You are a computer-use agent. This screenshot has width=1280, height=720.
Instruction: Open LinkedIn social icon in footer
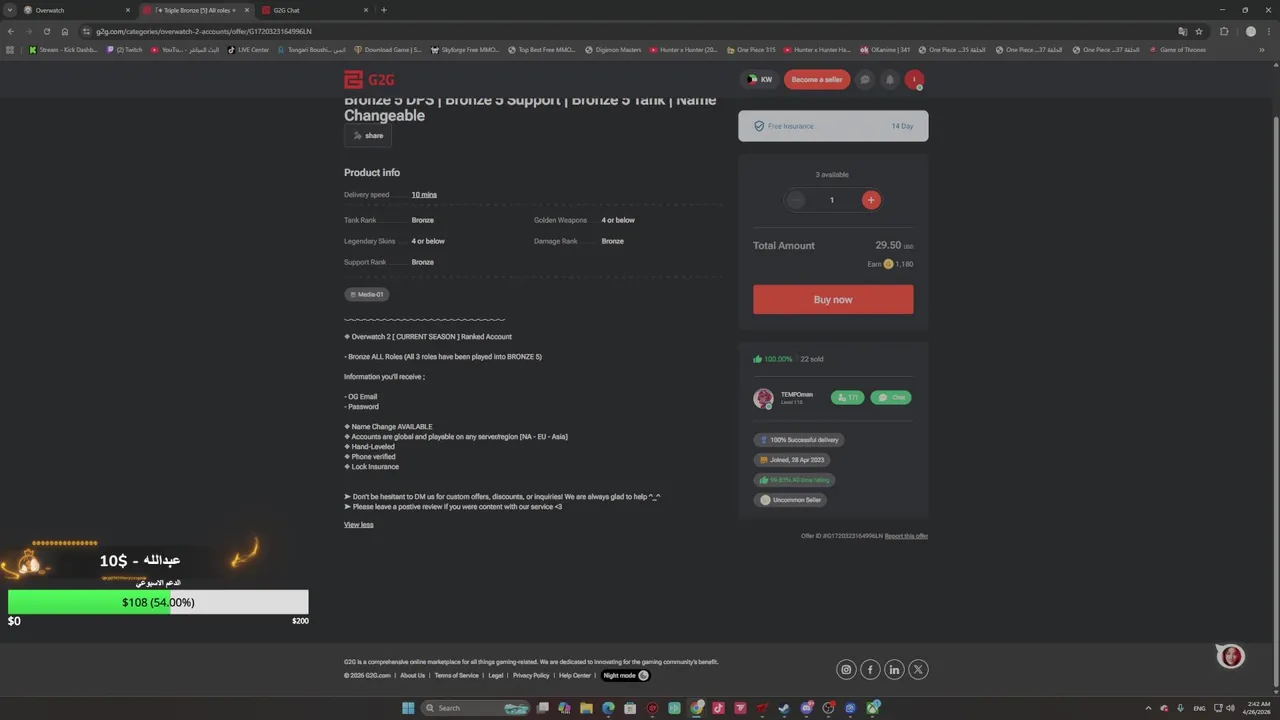[894, 670]
